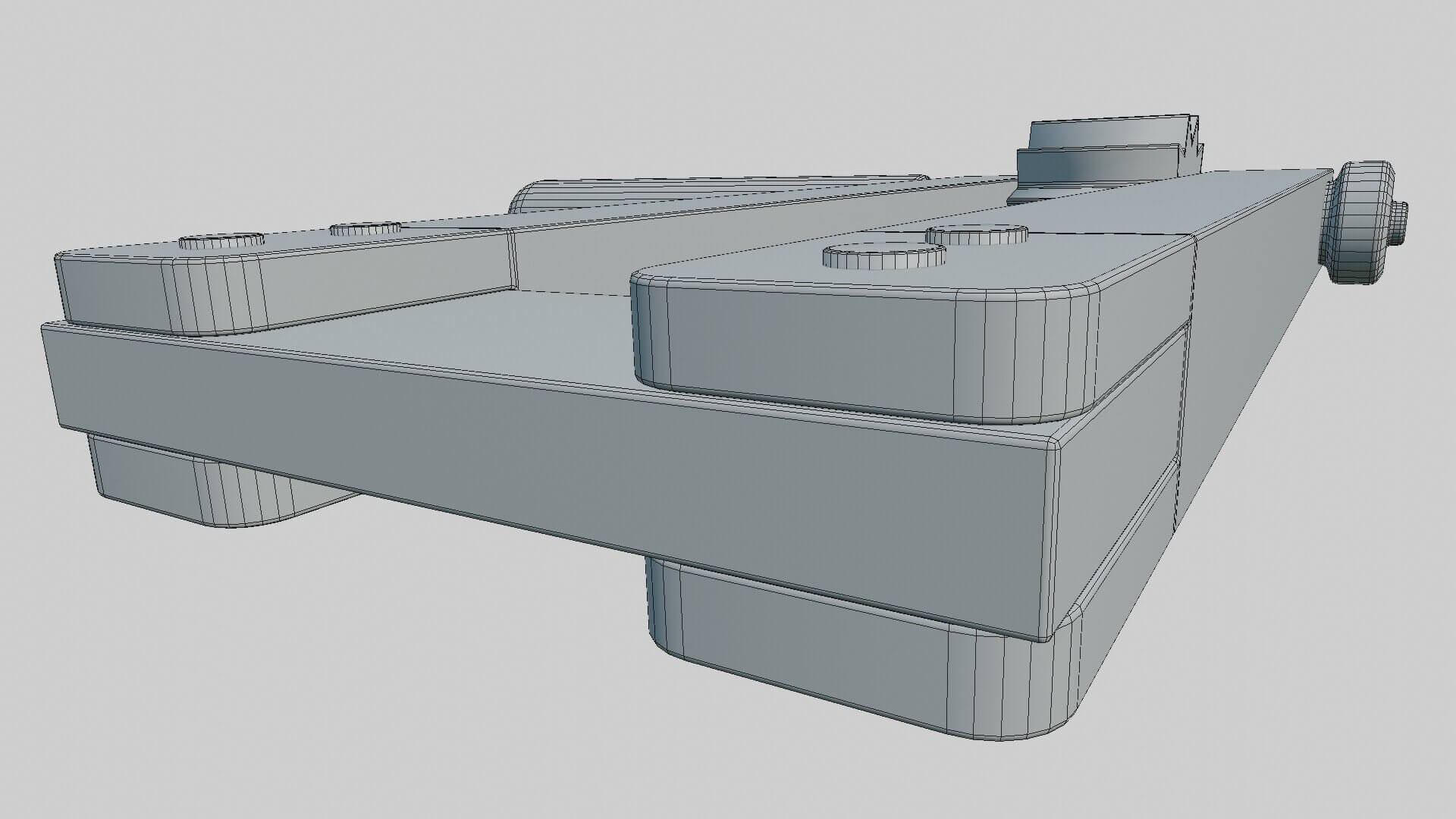Image resolution: width=1456 pixels, height=819 pixels.
Task: Select the second stud on the left pad
Action: [366, 229]
